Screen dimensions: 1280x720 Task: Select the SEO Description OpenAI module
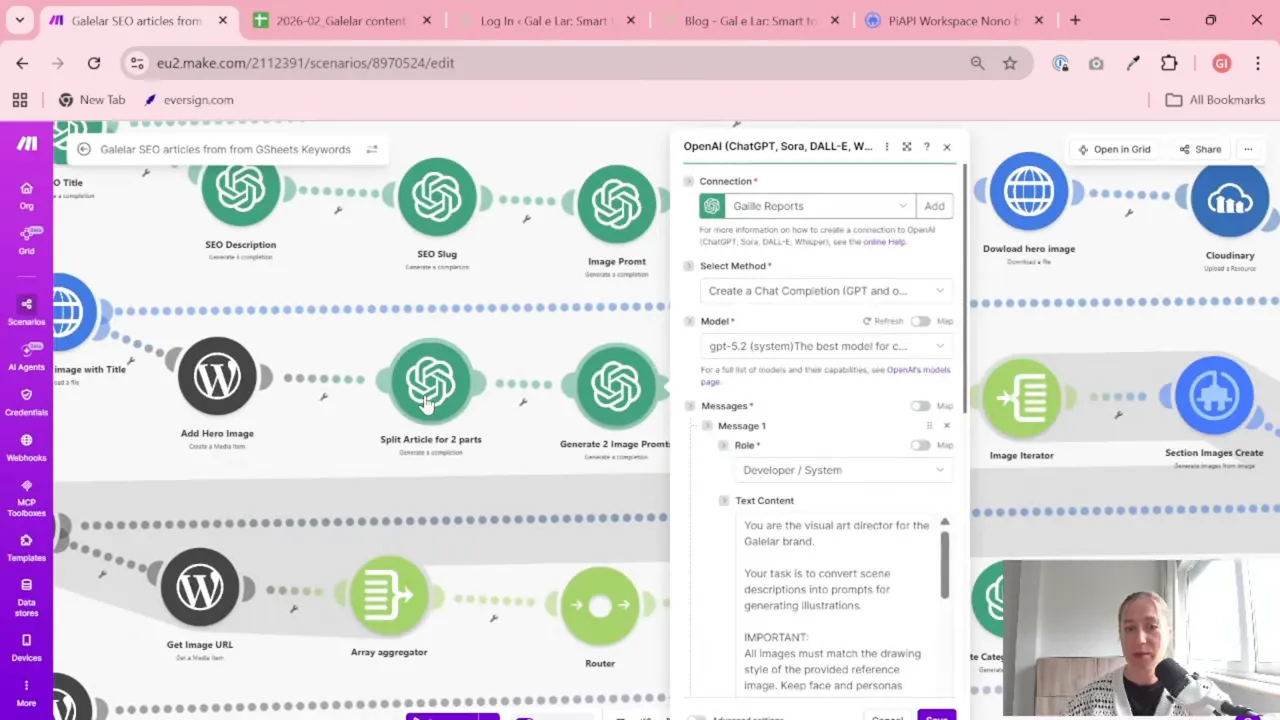click(x=241, y=189)
